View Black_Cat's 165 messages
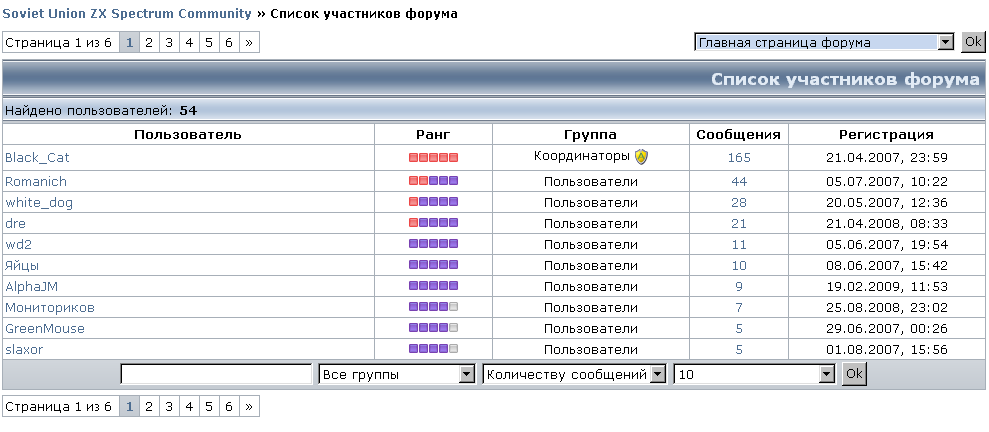The image size is (989, 432). tap(739, 158)
